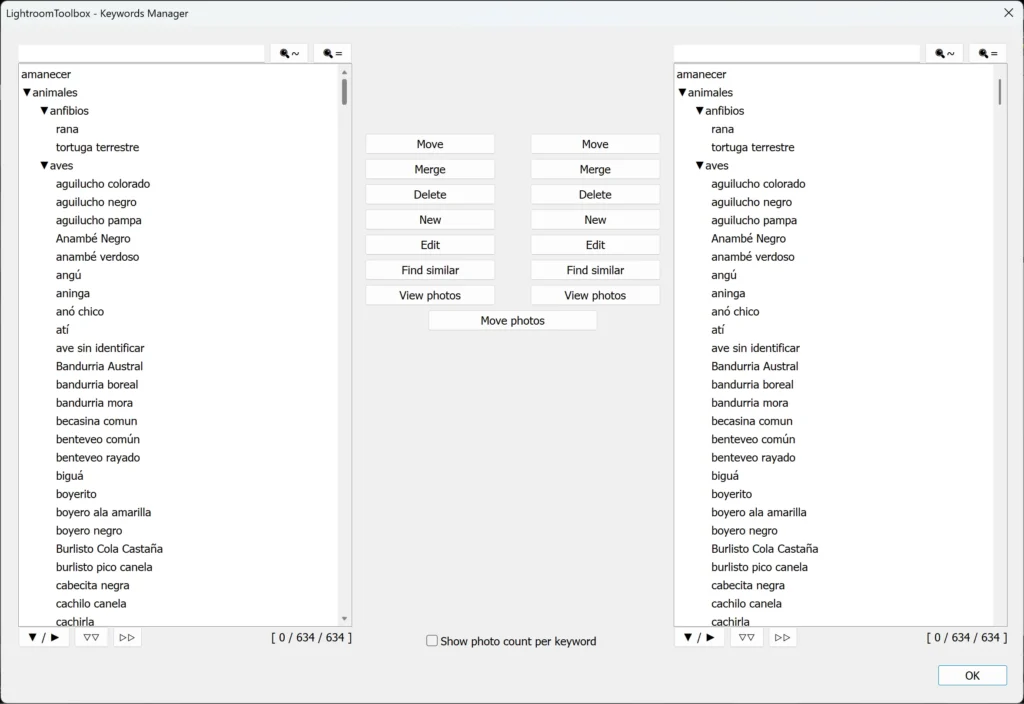Viewport: 1024px width, 704px height.
Task: Select aguilucho negro in right list
Action: [x=751, y=202]
